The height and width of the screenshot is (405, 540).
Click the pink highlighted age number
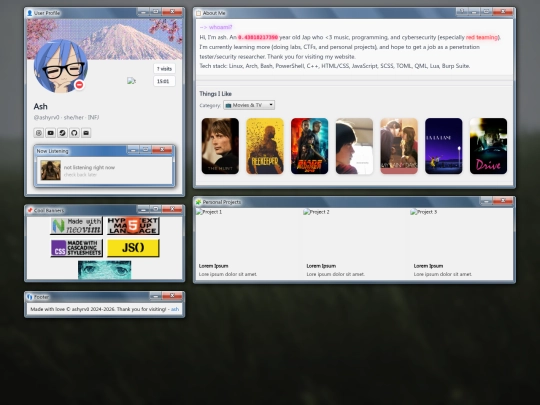click(258, 37)
